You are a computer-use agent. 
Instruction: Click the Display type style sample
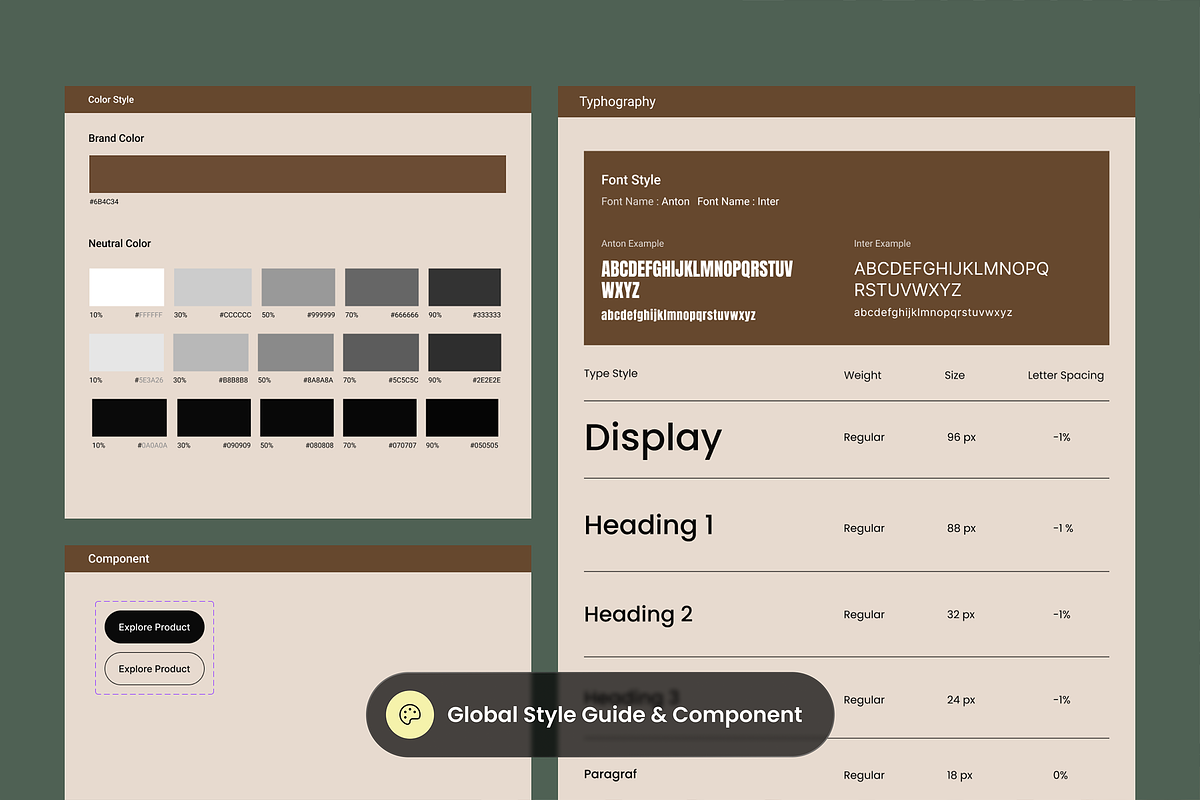click(653, 439)
